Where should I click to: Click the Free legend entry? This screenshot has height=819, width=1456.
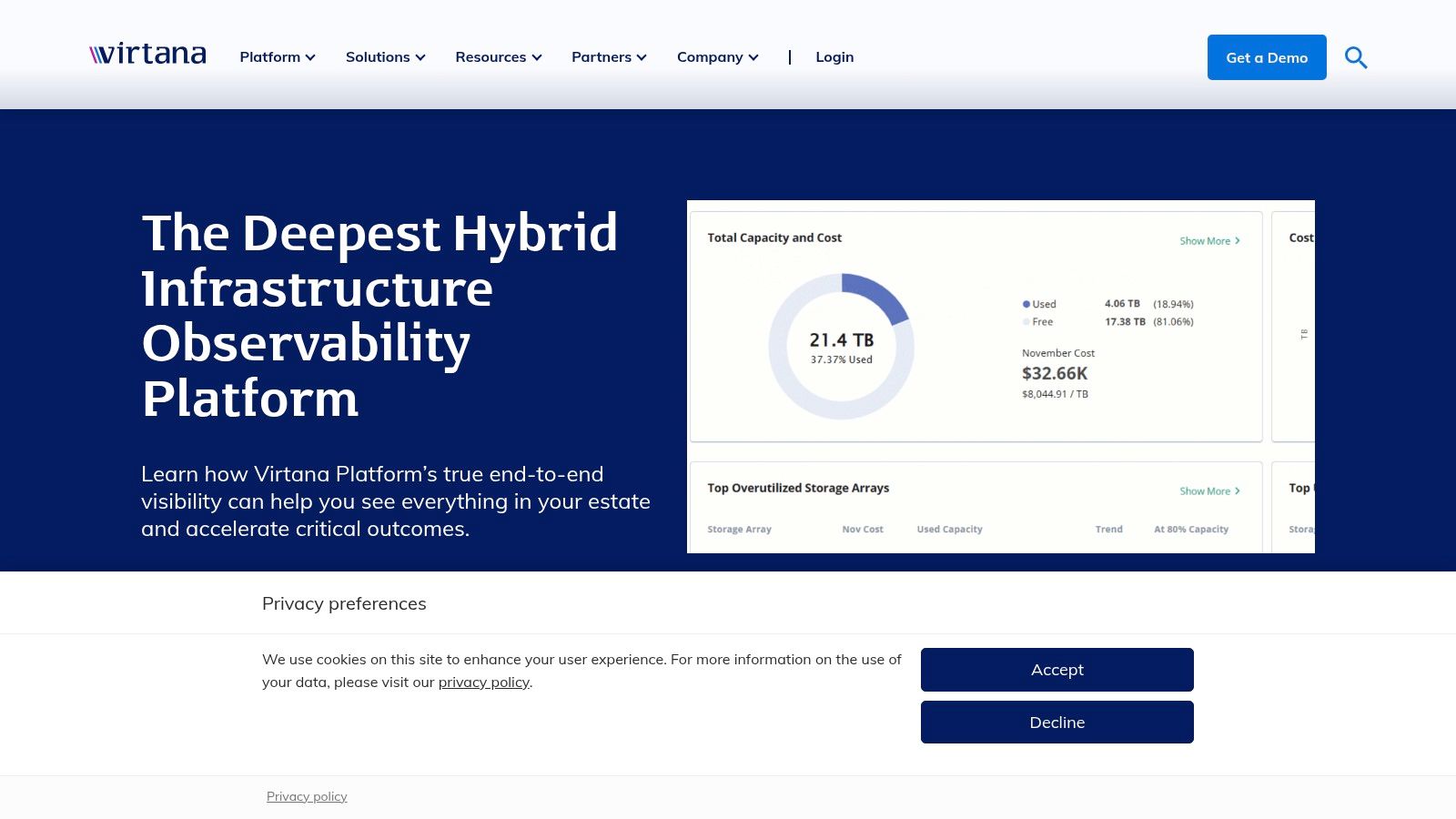point(1037,321)
